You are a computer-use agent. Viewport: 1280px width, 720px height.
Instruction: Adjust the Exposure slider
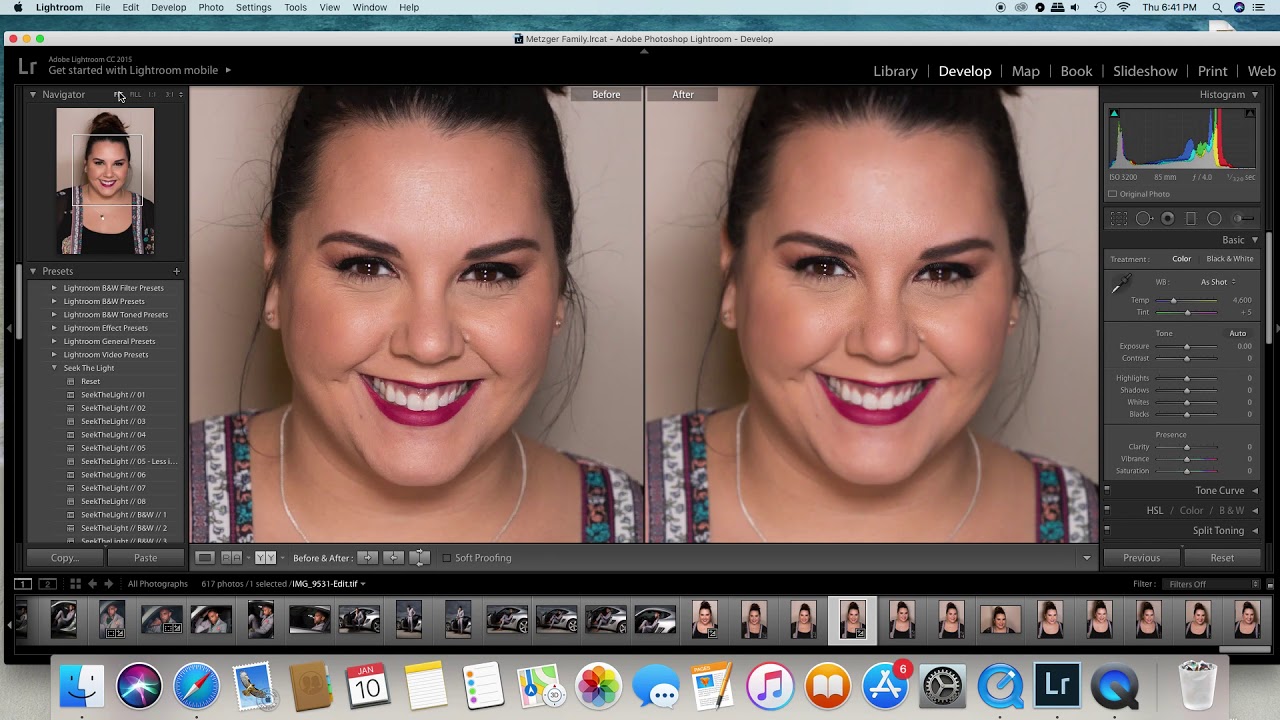pos(1187,346)
